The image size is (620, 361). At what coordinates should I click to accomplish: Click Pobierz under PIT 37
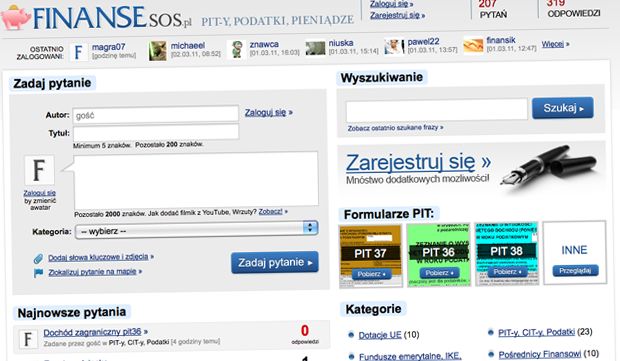click(371, 274)
